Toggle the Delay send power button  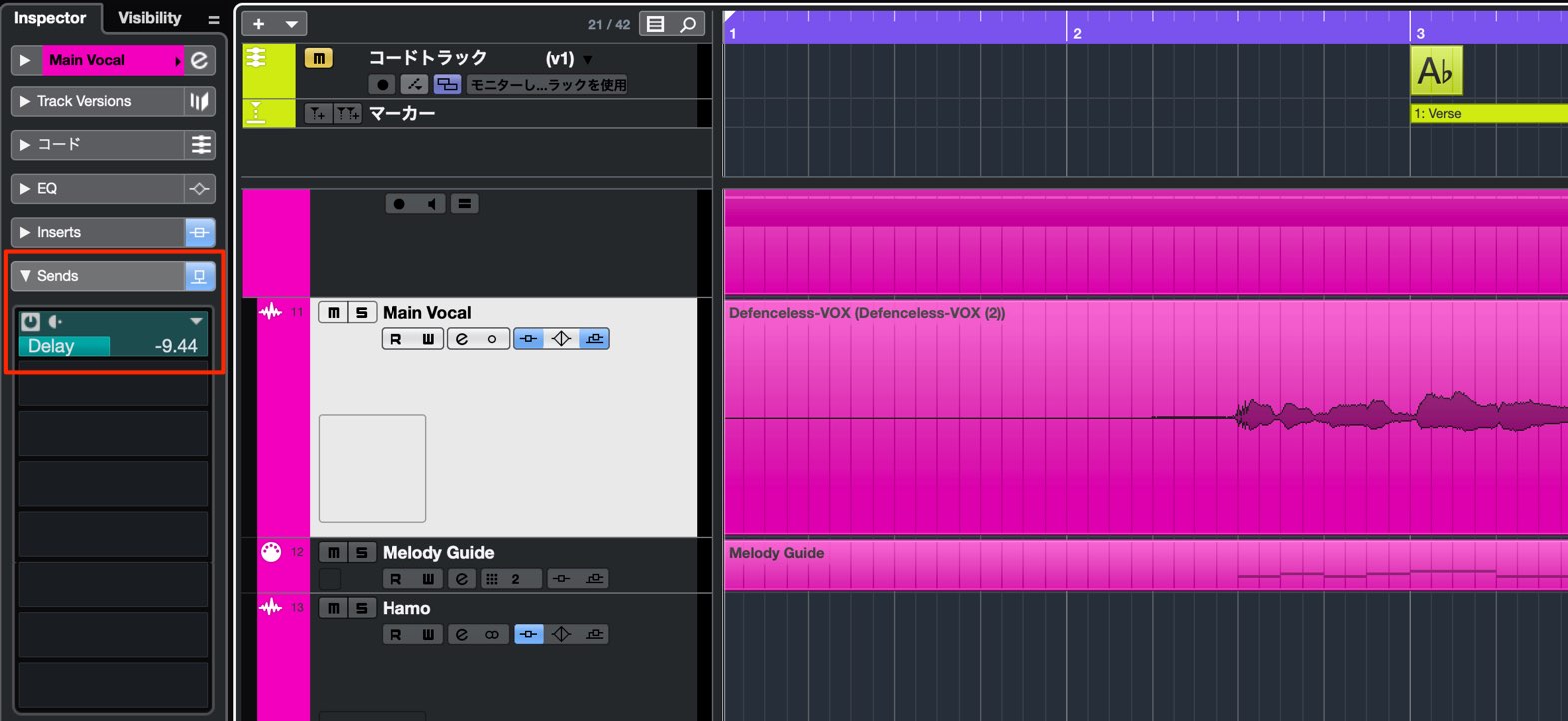pyautogui.click(x=31, y=321)
